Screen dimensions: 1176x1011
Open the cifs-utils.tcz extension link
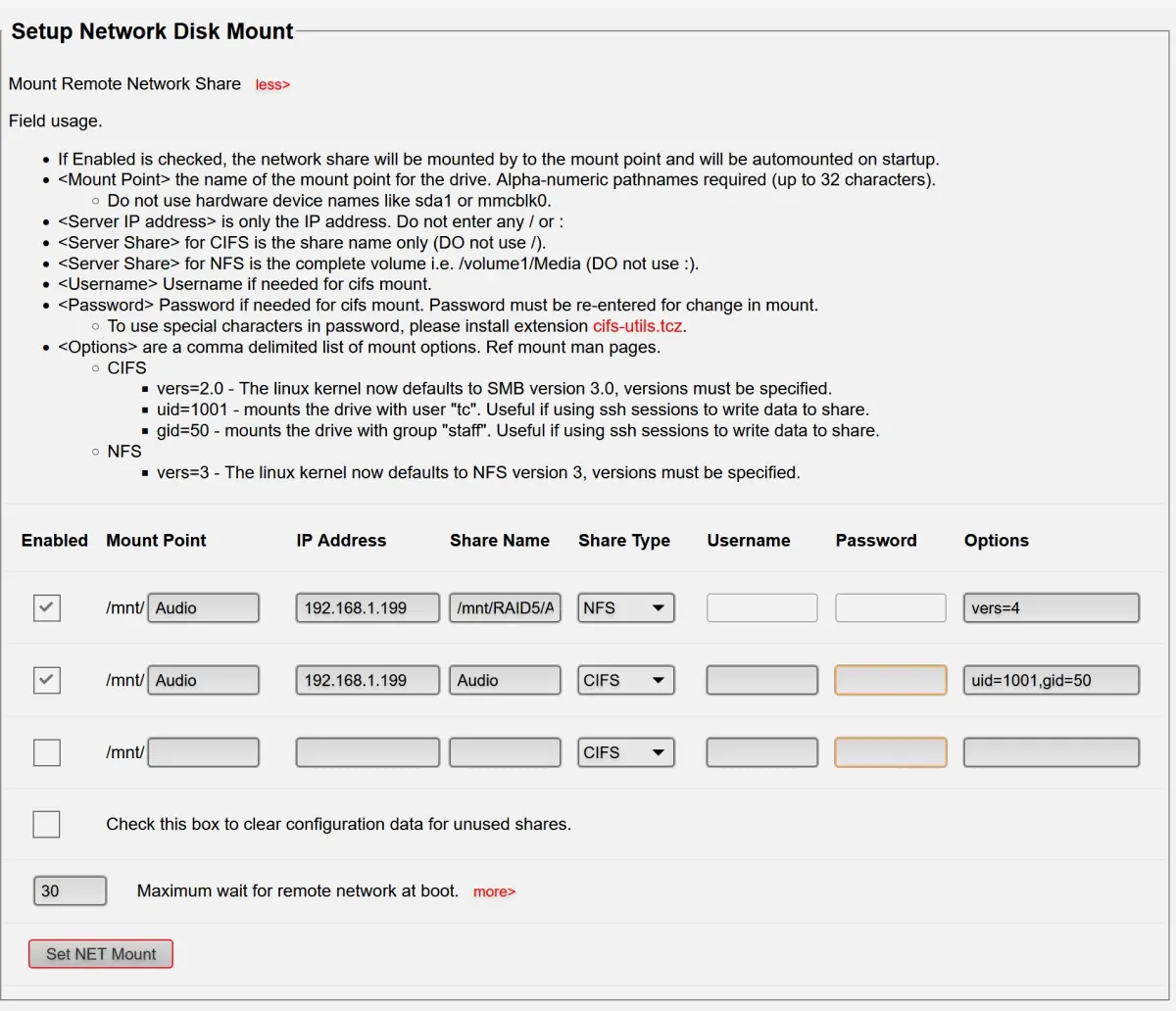tap(638, 326)
